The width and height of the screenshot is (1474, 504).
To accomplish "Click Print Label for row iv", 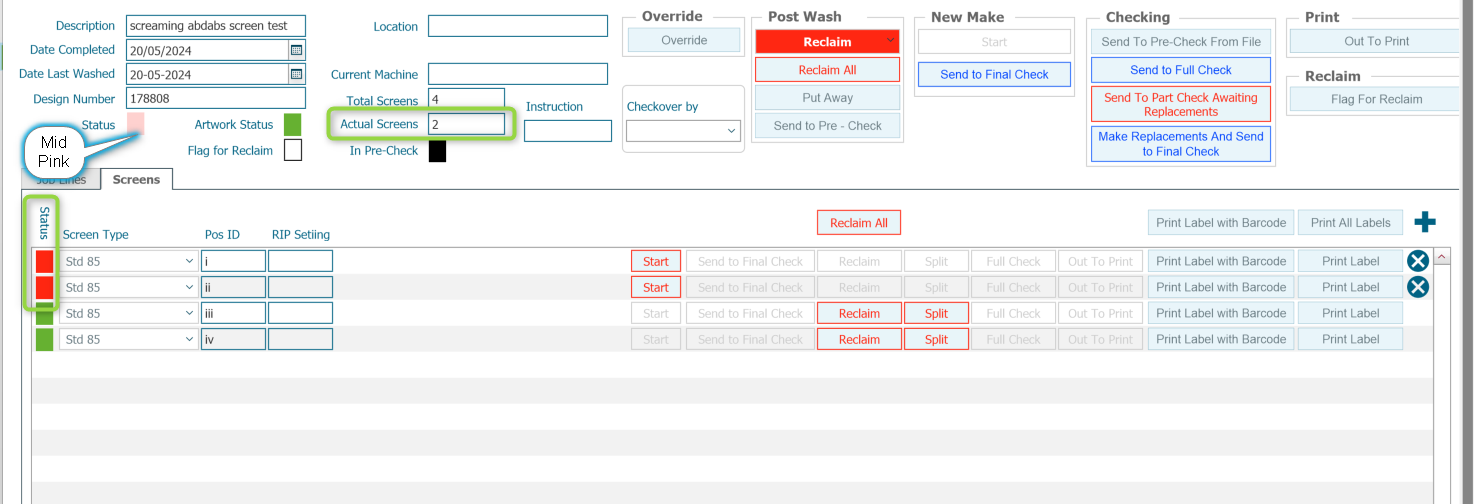I will click(x=1350, y=339).
